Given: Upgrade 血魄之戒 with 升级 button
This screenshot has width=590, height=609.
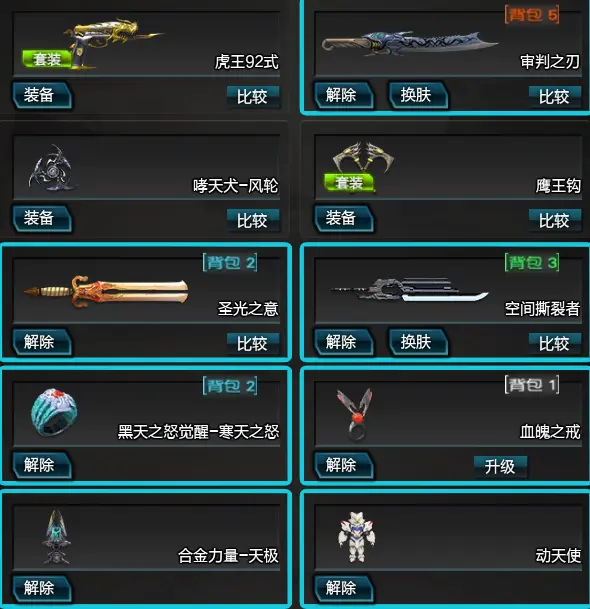Looking at the screenshot, I should [500, 466].
